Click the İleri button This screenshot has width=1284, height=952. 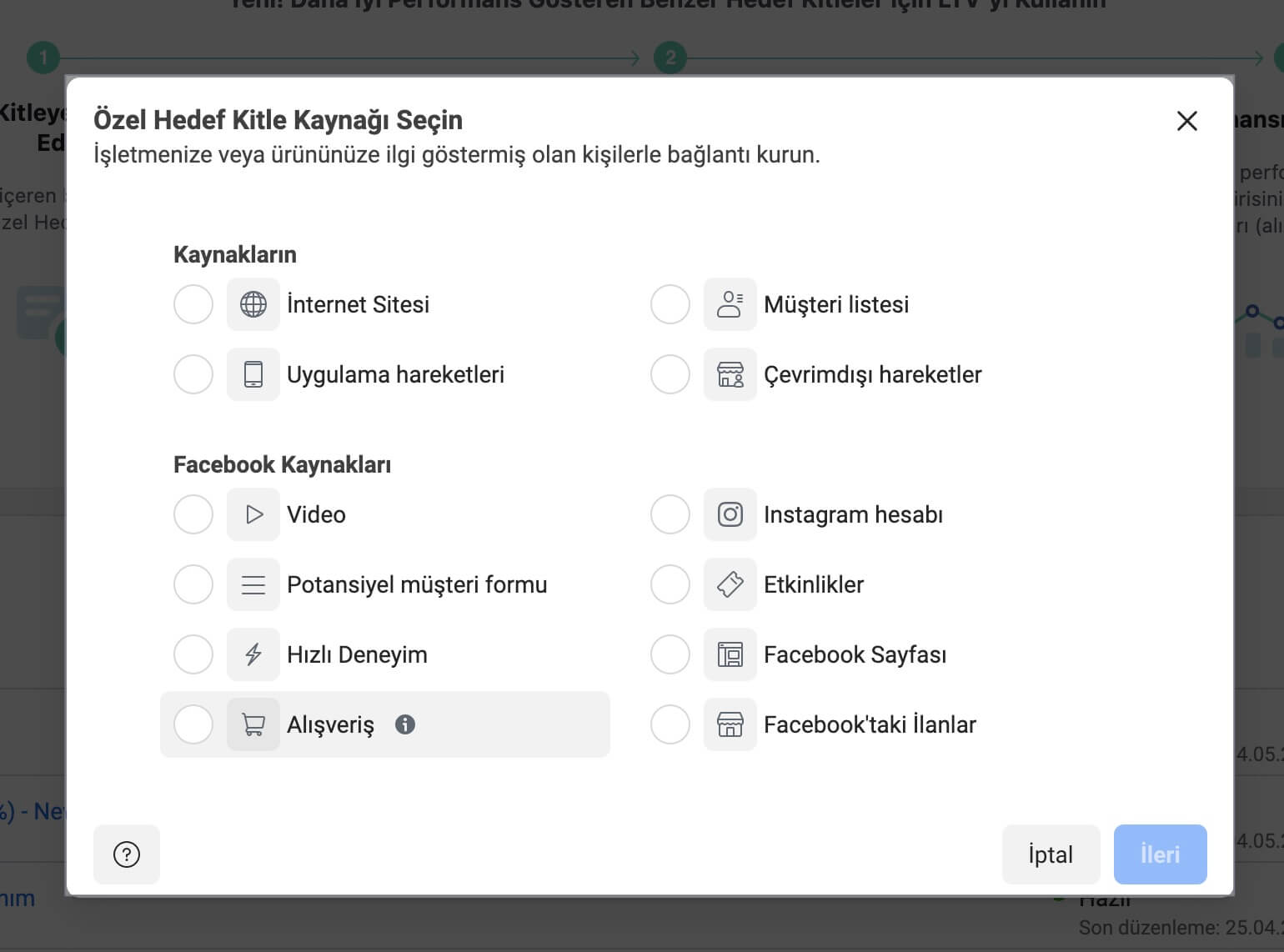click(1161, 854)
